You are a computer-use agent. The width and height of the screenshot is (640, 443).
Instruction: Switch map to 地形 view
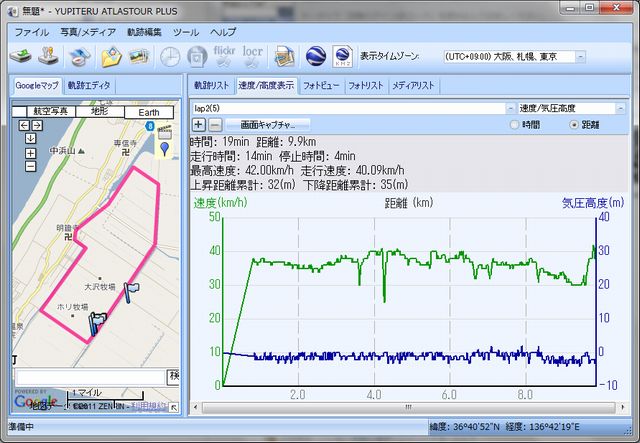click(100, 111)
